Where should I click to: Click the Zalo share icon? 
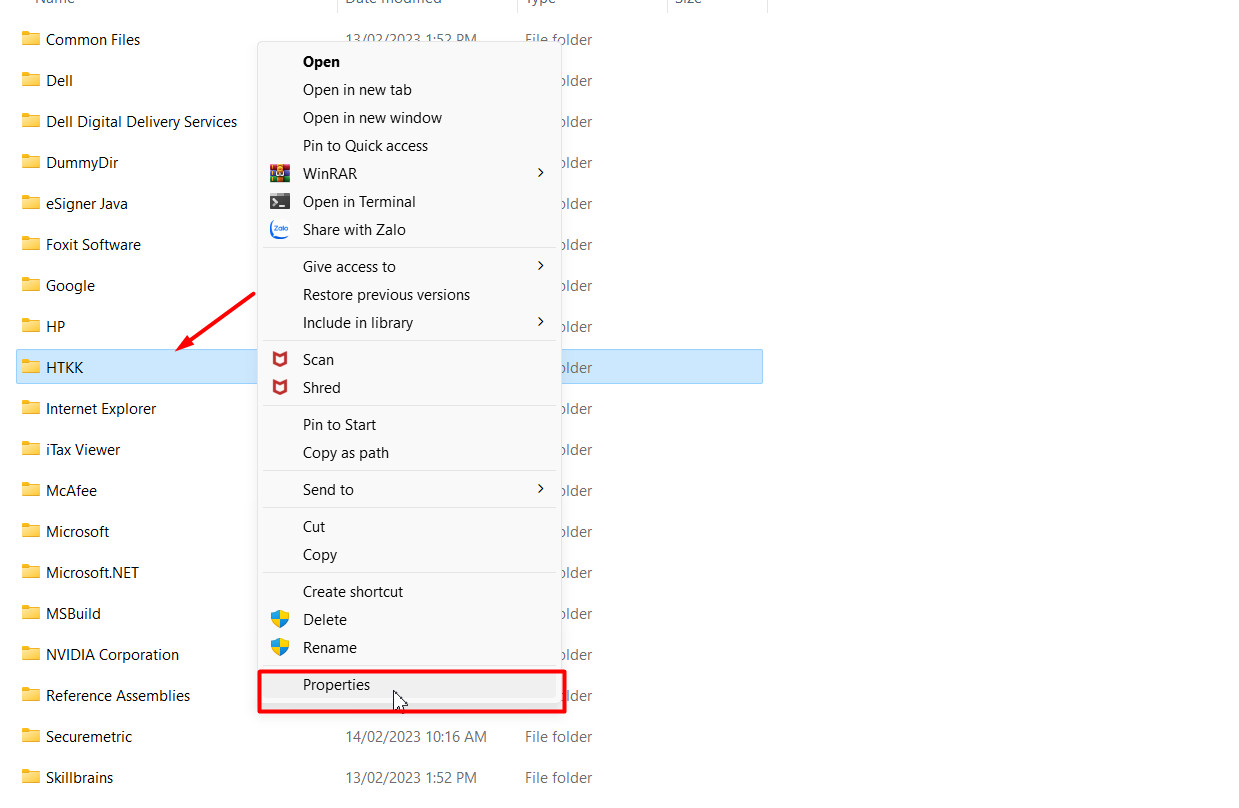[280, 229]
